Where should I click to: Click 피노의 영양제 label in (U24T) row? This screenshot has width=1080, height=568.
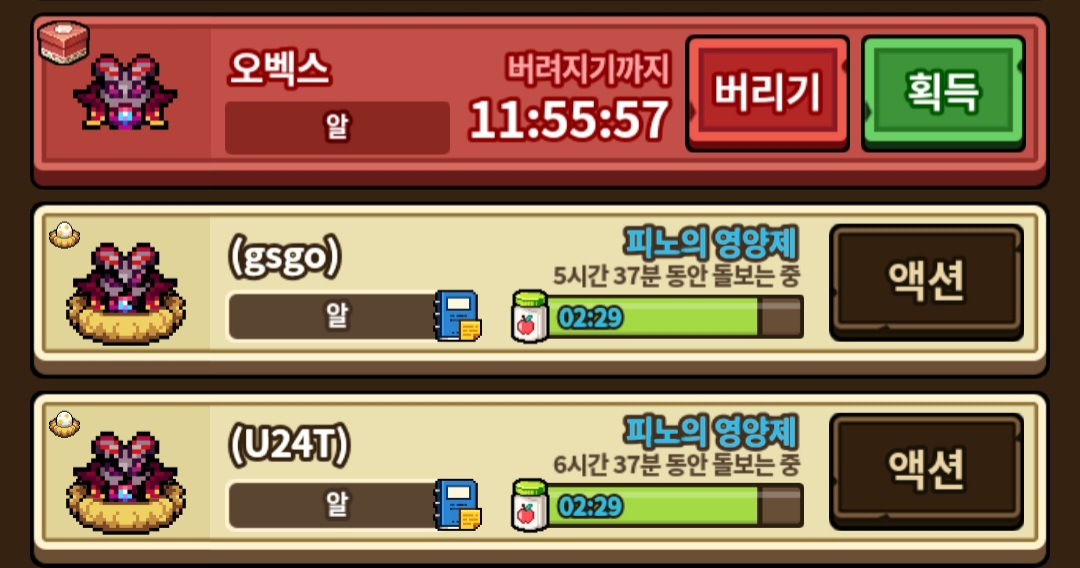711,432
